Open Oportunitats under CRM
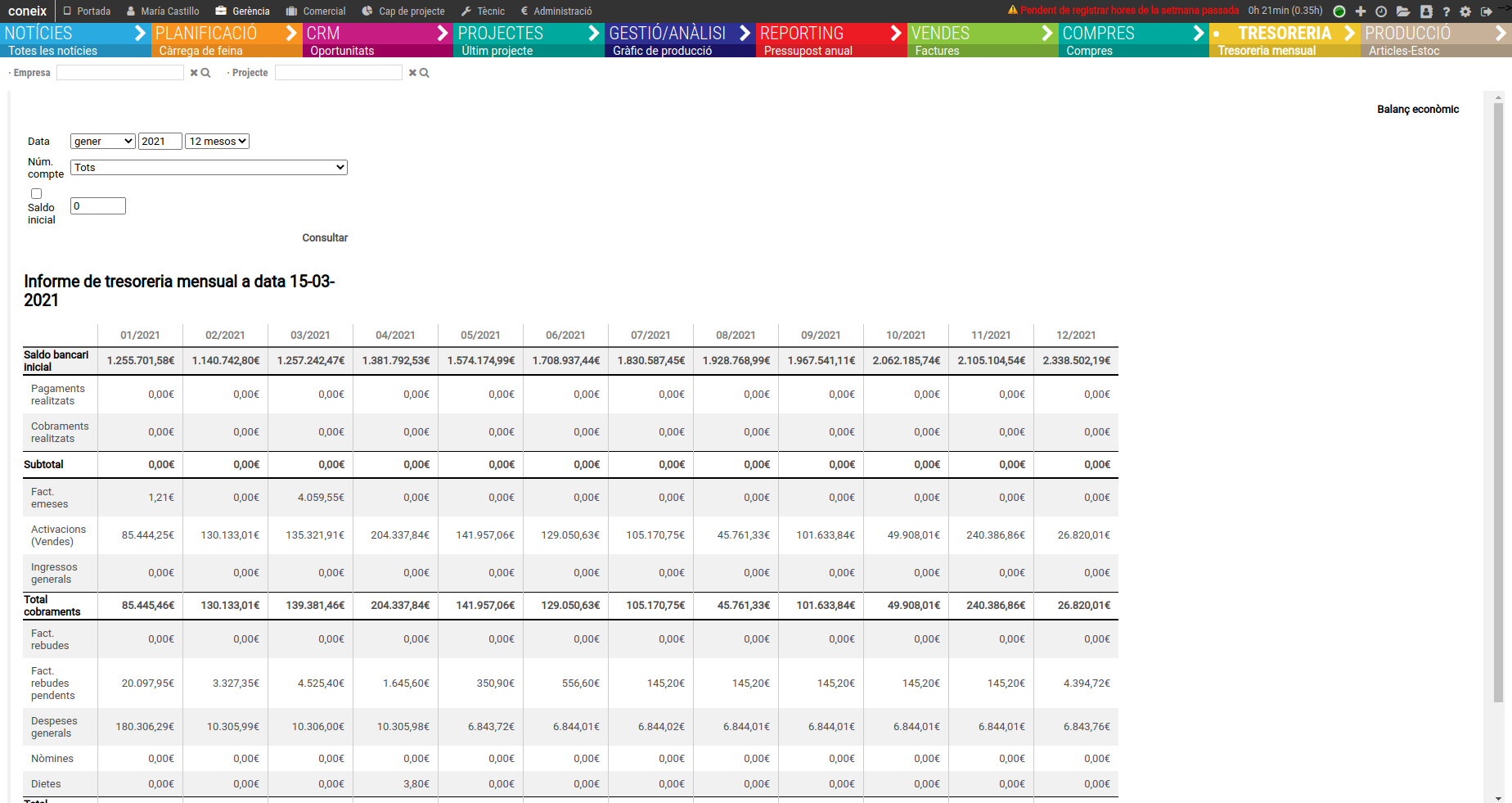Viewport: 1512px width, 803px height. pos(342,51)
